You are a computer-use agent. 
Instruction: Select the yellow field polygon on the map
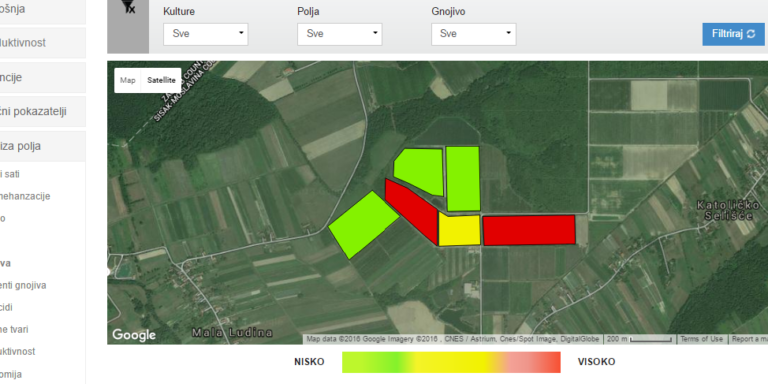pyautogui.click(x=459, y=229)
